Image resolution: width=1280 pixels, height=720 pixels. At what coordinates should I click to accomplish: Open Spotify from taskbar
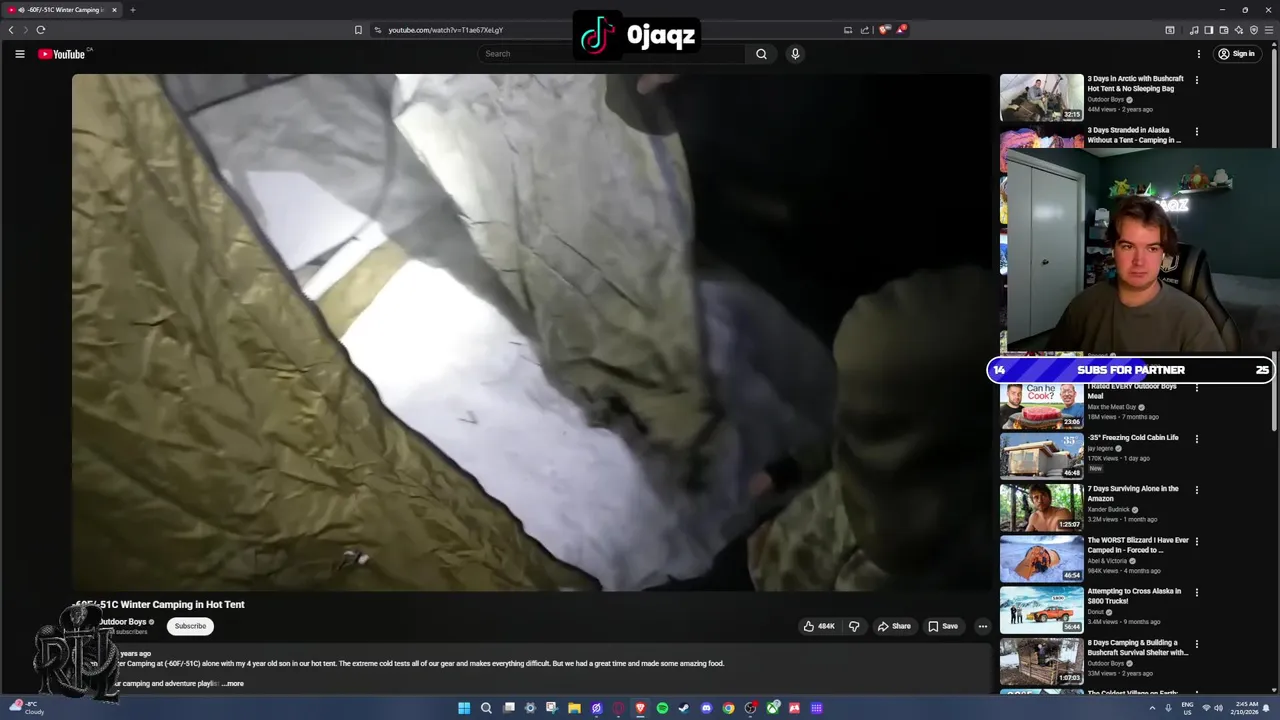pyautogui.click(x=662, y=708)
